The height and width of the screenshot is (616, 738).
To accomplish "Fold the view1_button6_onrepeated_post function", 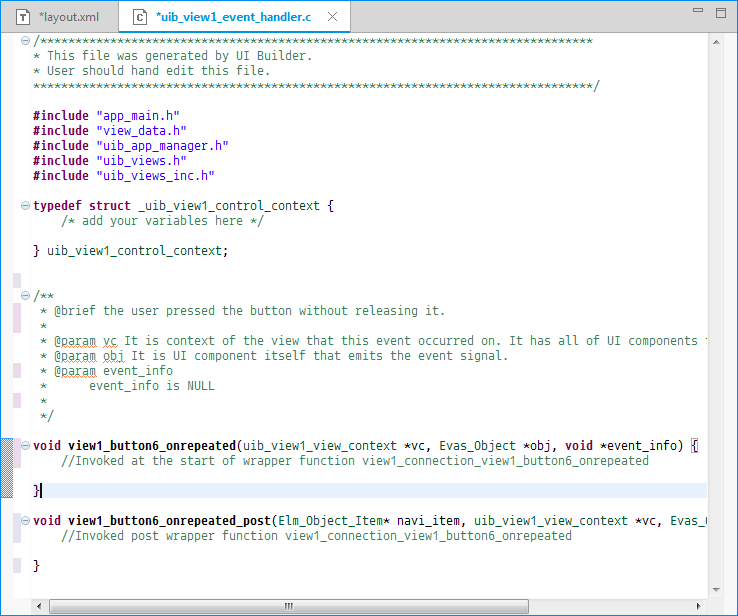I will [x=25, y=521].
